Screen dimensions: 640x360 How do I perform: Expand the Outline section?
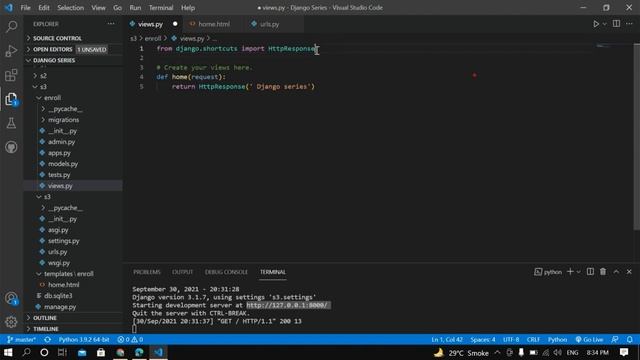73,318
